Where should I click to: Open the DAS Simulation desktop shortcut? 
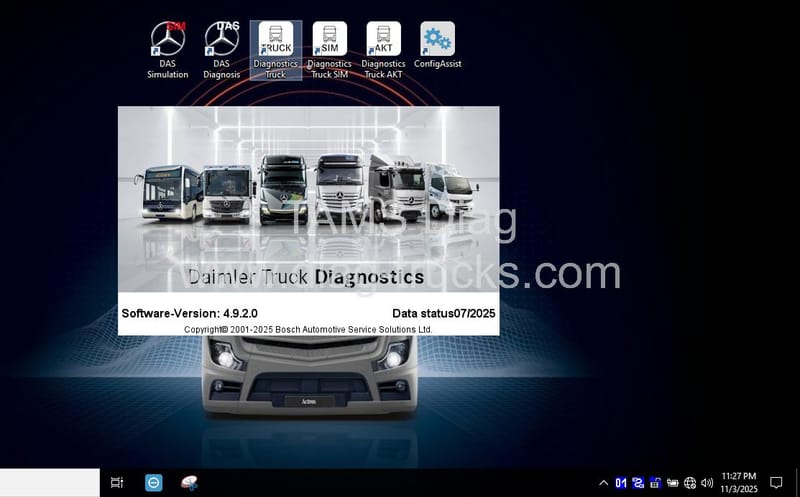tap(167, 41)
